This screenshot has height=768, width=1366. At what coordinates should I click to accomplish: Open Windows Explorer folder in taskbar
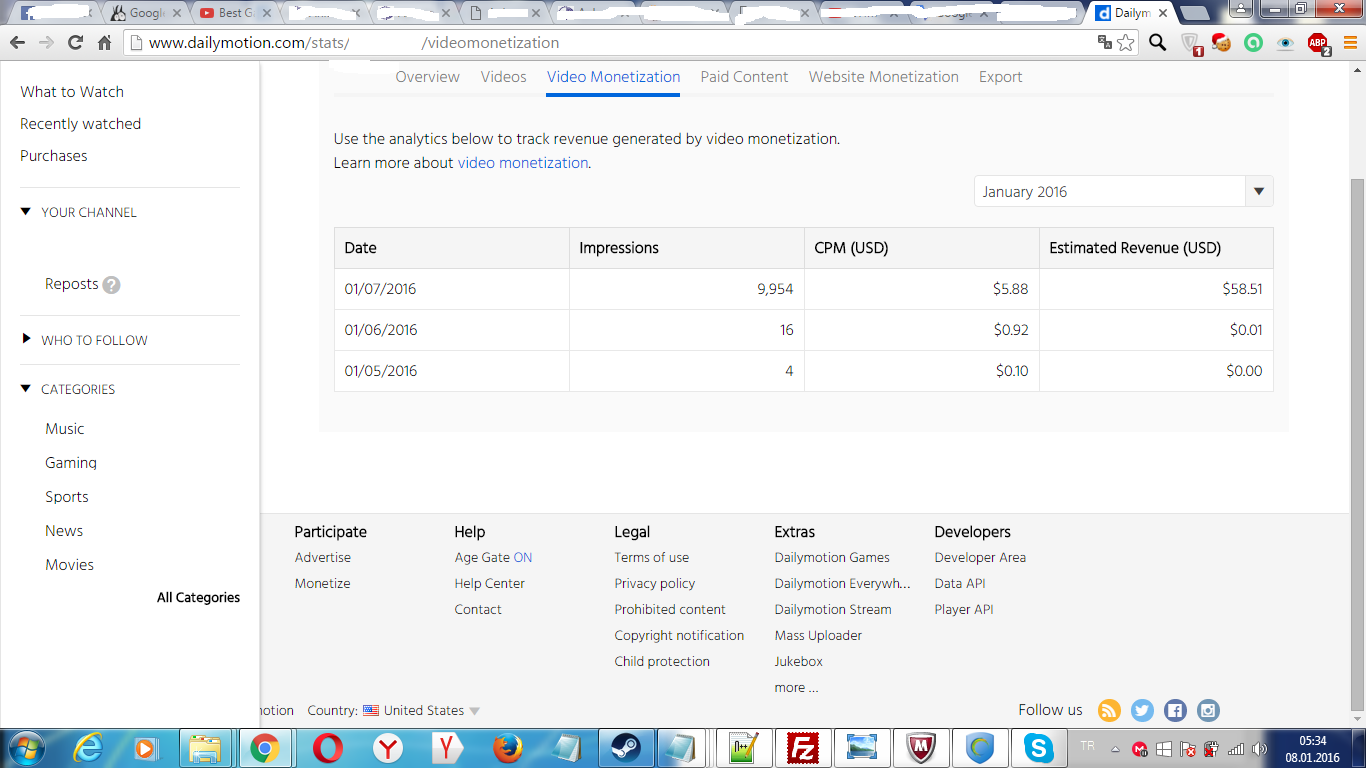coord(206,748)
